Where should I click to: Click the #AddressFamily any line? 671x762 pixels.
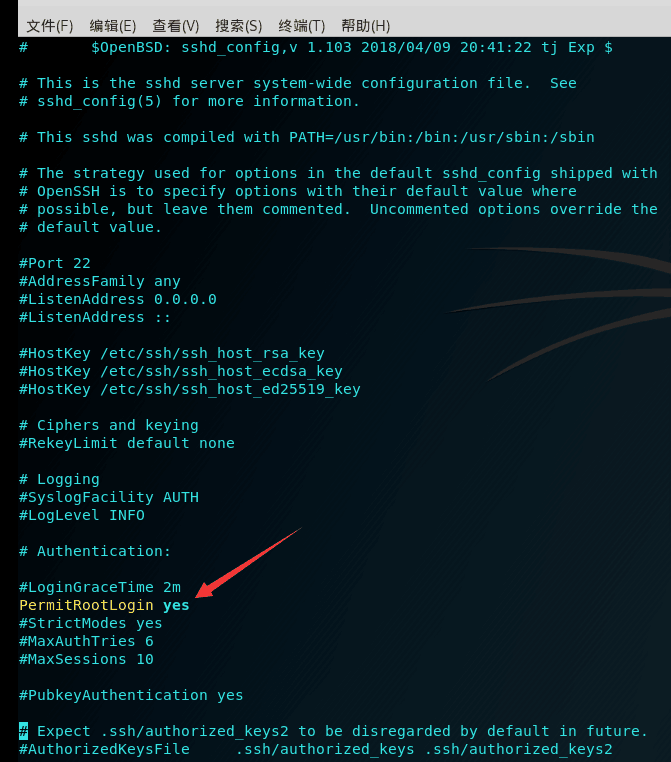pyautogui.click(x=100, y=281)
